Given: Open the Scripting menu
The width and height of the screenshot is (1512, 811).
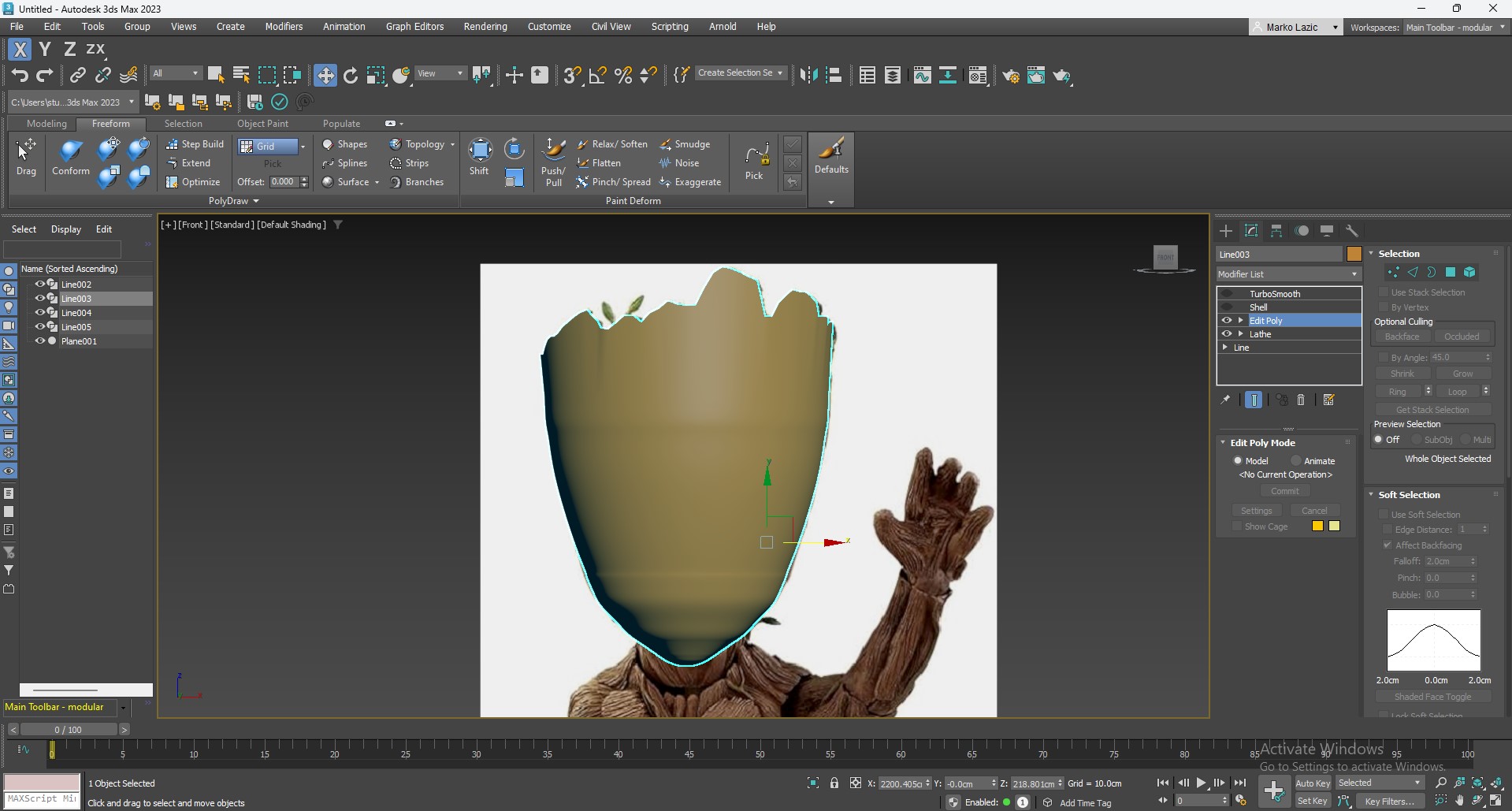Looking at the screenshot, I should click(670, 26).
